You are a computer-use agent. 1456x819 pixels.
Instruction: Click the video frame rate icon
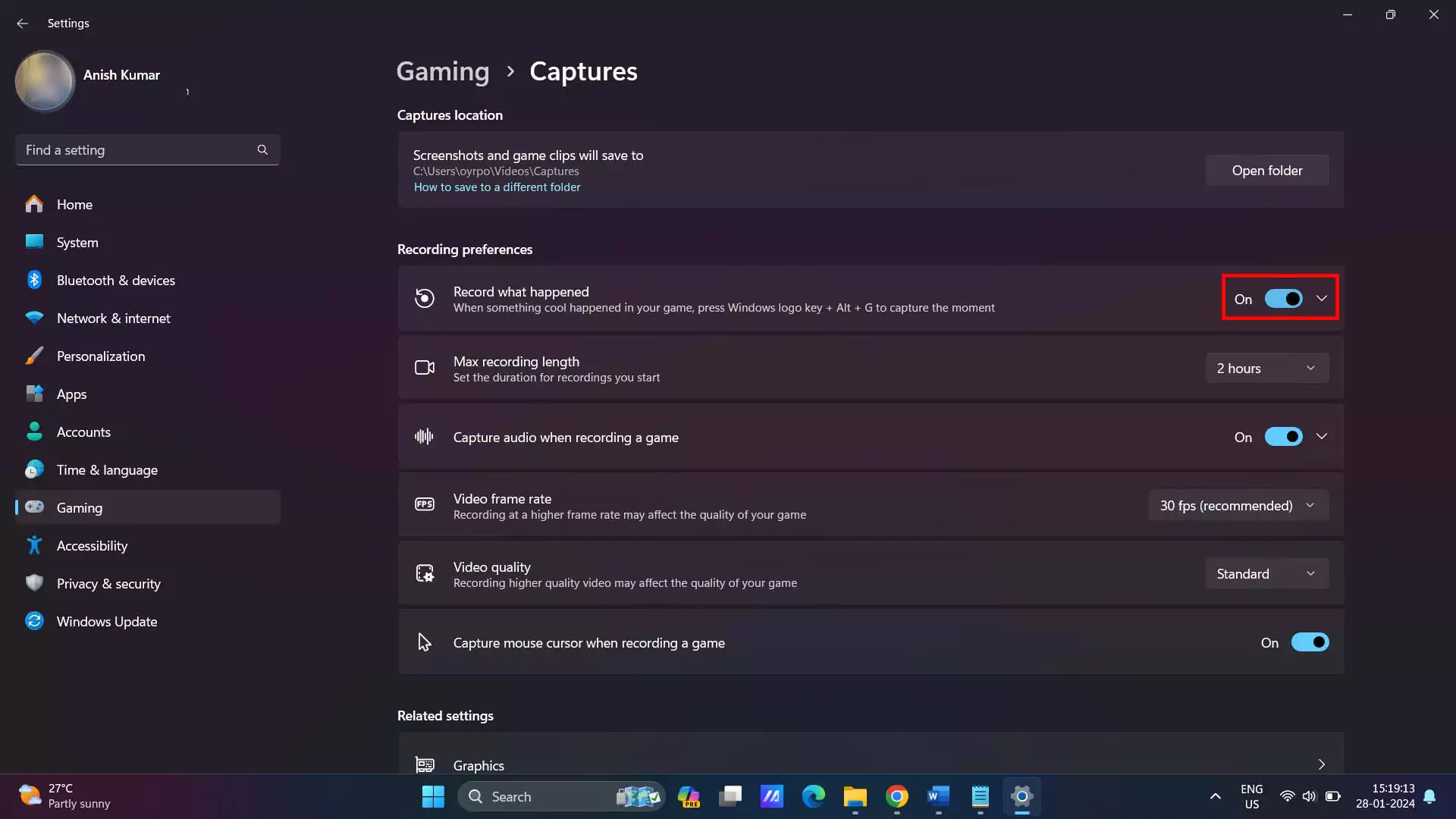[x=423, y=504]
